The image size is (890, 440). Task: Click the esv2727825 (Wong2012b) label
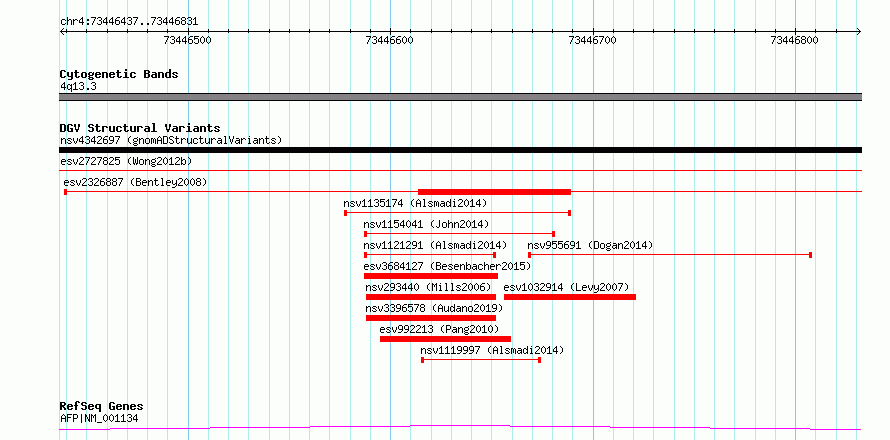[126, 161]
